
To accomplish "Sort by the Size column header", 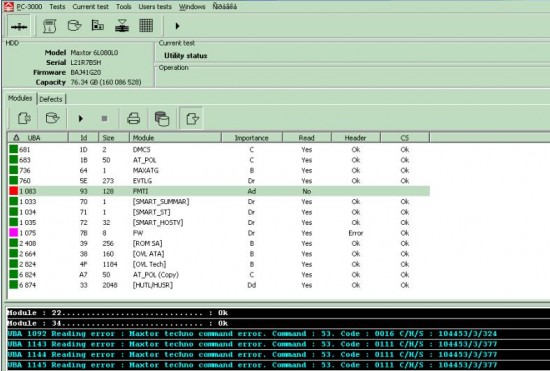I will pos(114,138).
